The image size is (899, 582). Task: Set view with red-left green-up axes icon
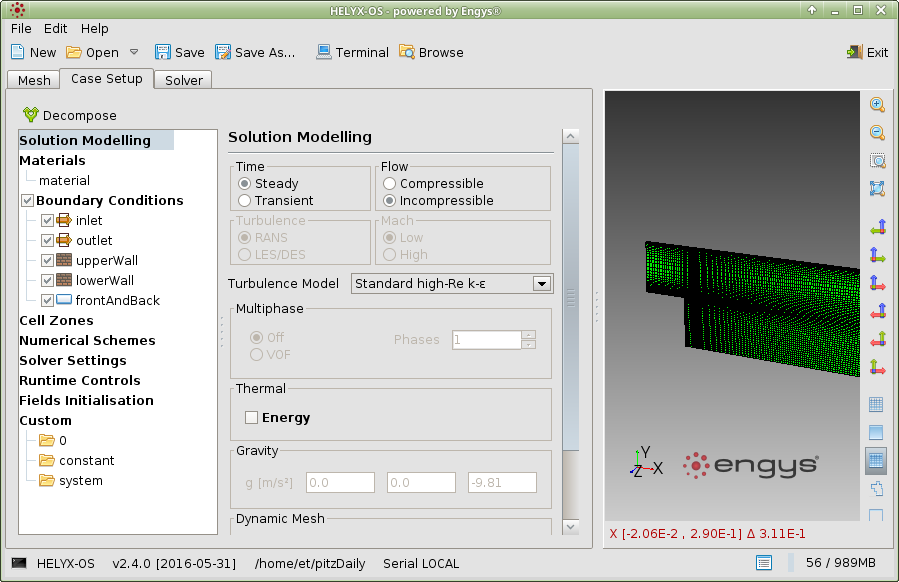click(x=877, y=339)
